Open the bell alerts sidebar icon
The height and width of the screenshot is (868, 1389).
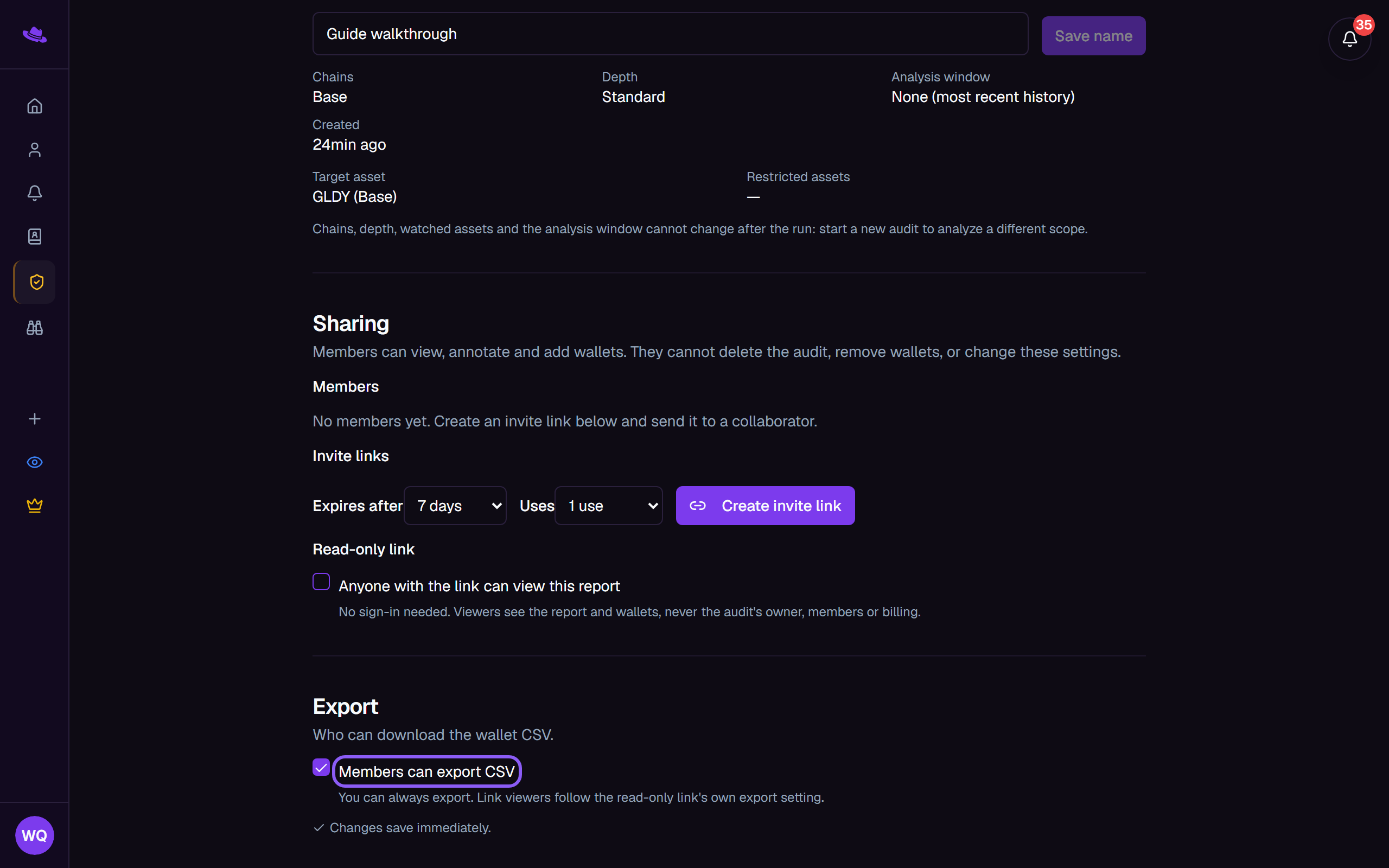34,193
